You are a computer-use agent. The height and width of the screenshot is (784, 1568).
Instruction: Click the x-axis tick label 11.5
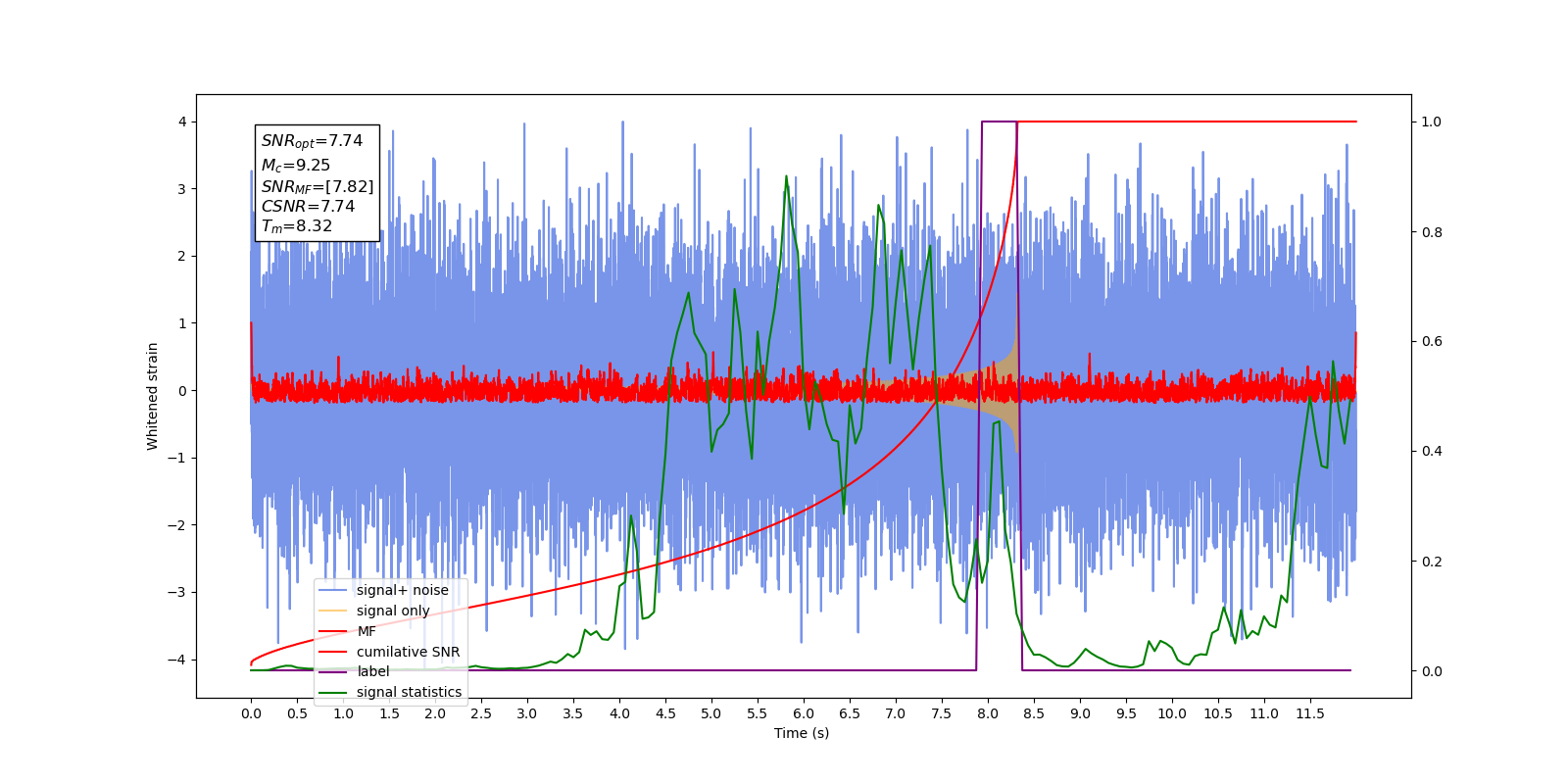[x=1310, y=713]
